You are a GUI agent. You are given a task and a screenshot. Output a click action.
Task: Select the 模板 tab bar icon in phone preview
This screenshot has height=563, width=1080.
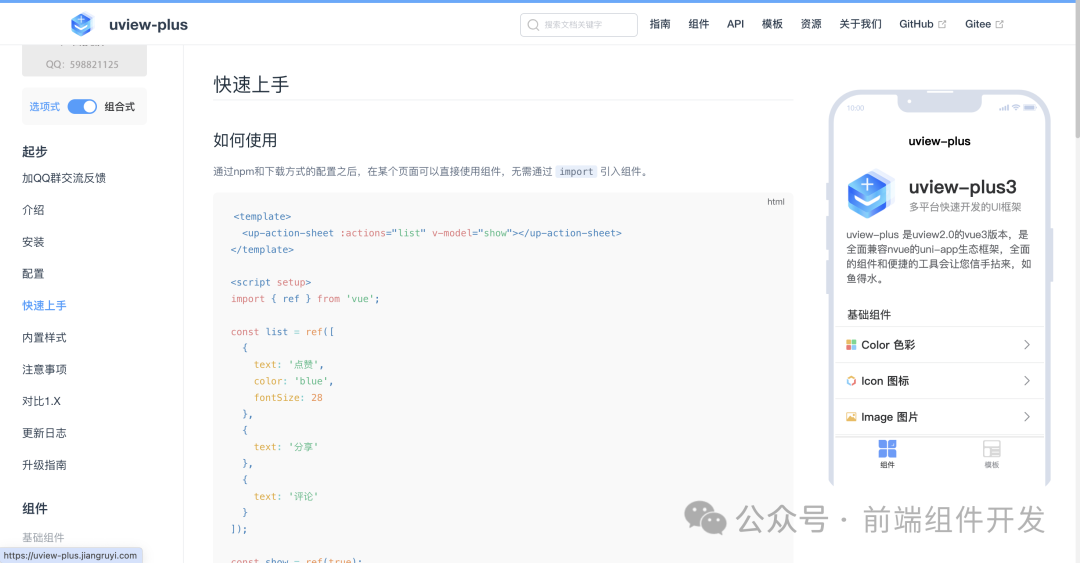coord(991,449)
